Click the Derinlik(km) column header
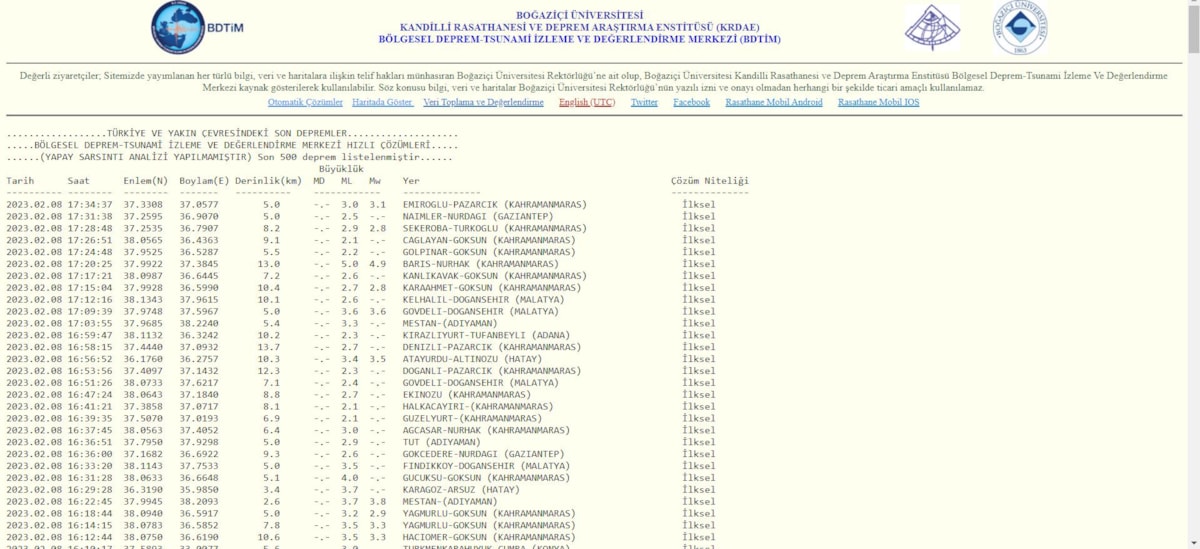The image size is (1200, 549). 268,181
